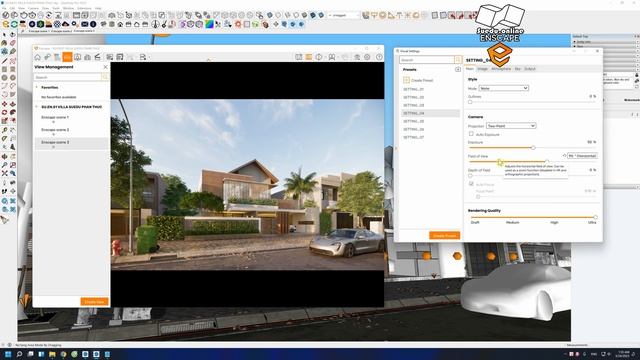Open the Projection Two-Point dropdown
Screen dimensions: 640x360
pos(511,126)
